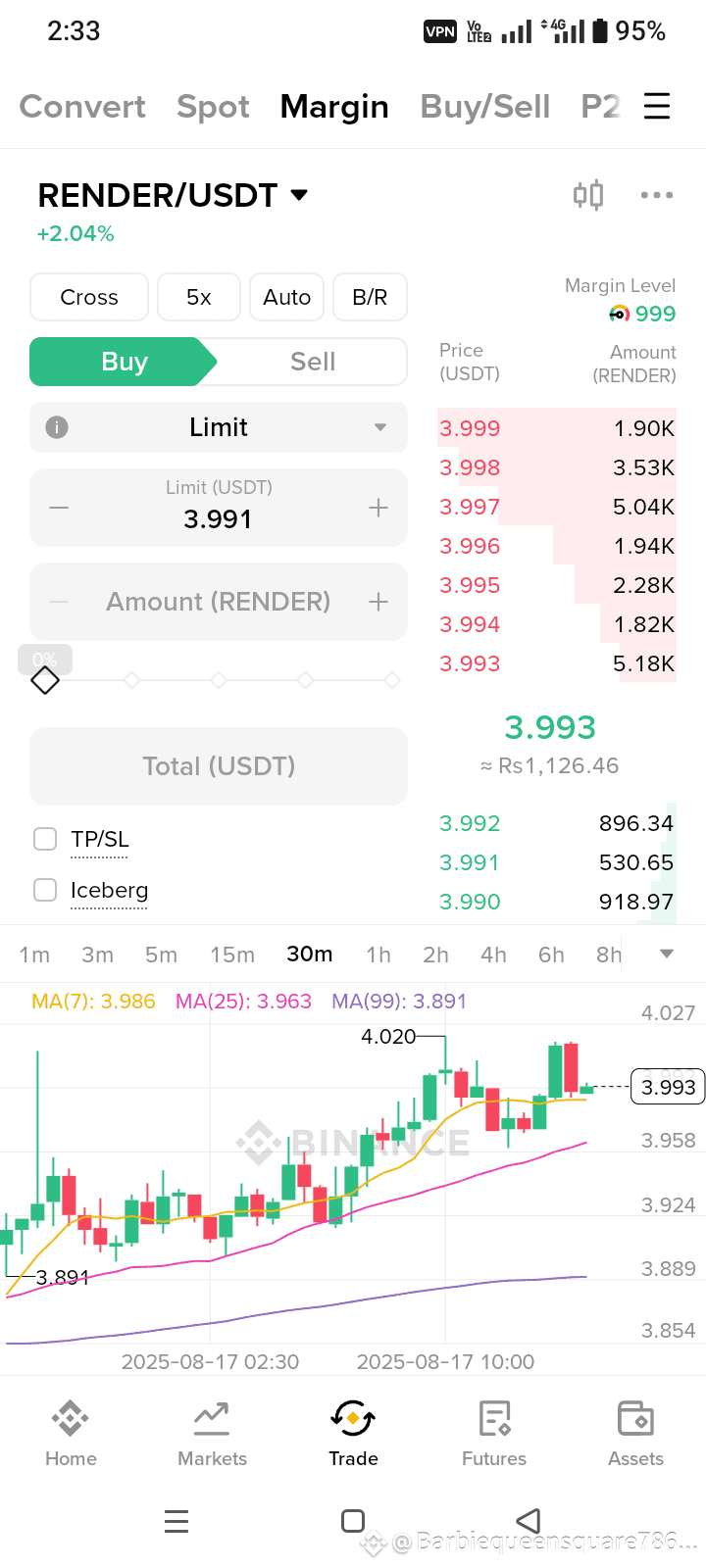Select the 5m chart interval
The image size is (706, 1568).
161,955
